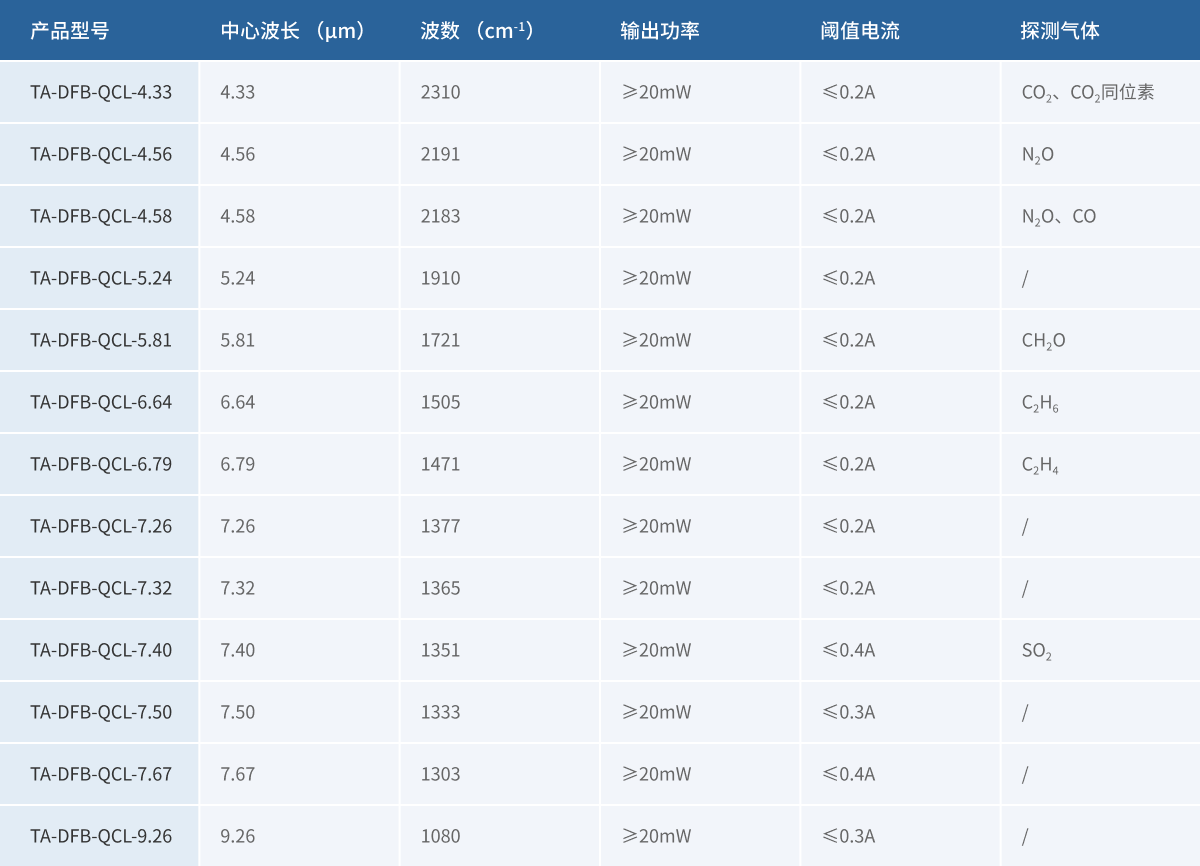The height and width of the screenshot is (866, 1200).
Task: Click the TA-DFB-QCL-5.81 product model
Action: tap(101, 340)
